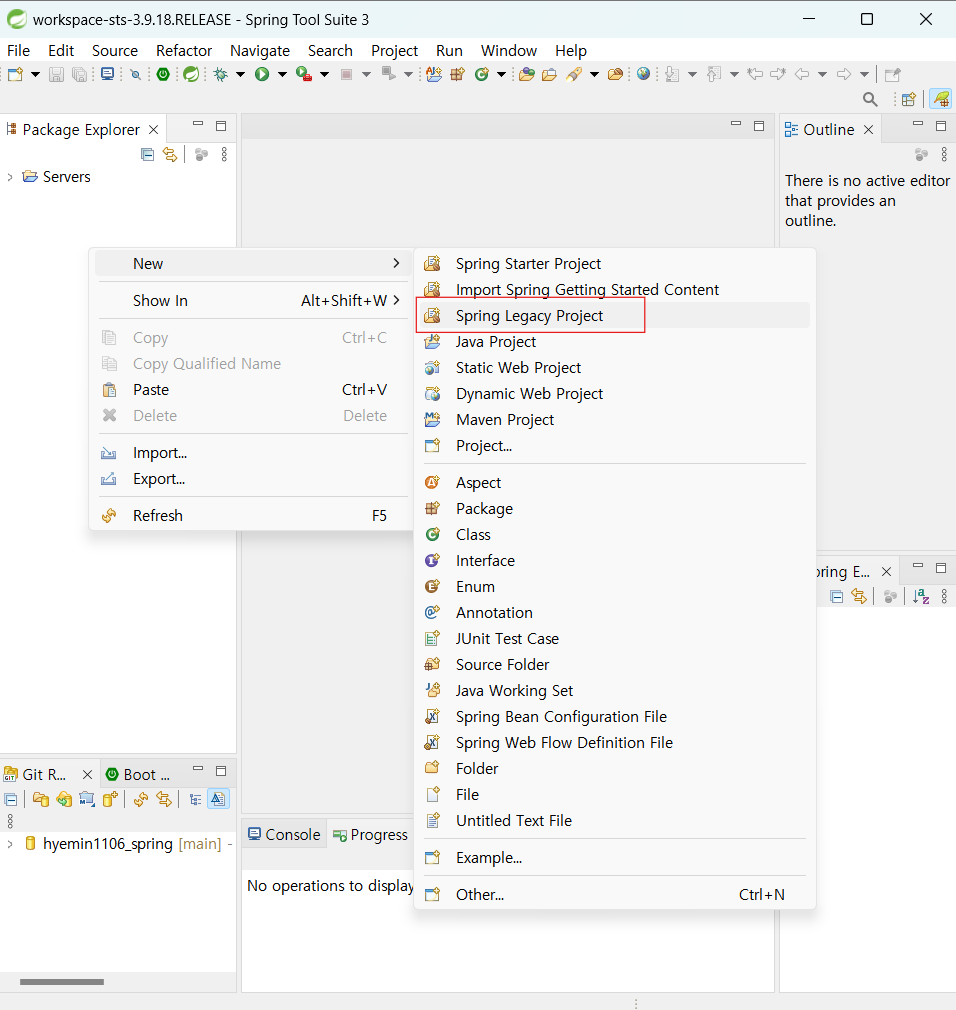
Task: Open dropdown arrow next to Run button
Action: click(x=282, y=74)
